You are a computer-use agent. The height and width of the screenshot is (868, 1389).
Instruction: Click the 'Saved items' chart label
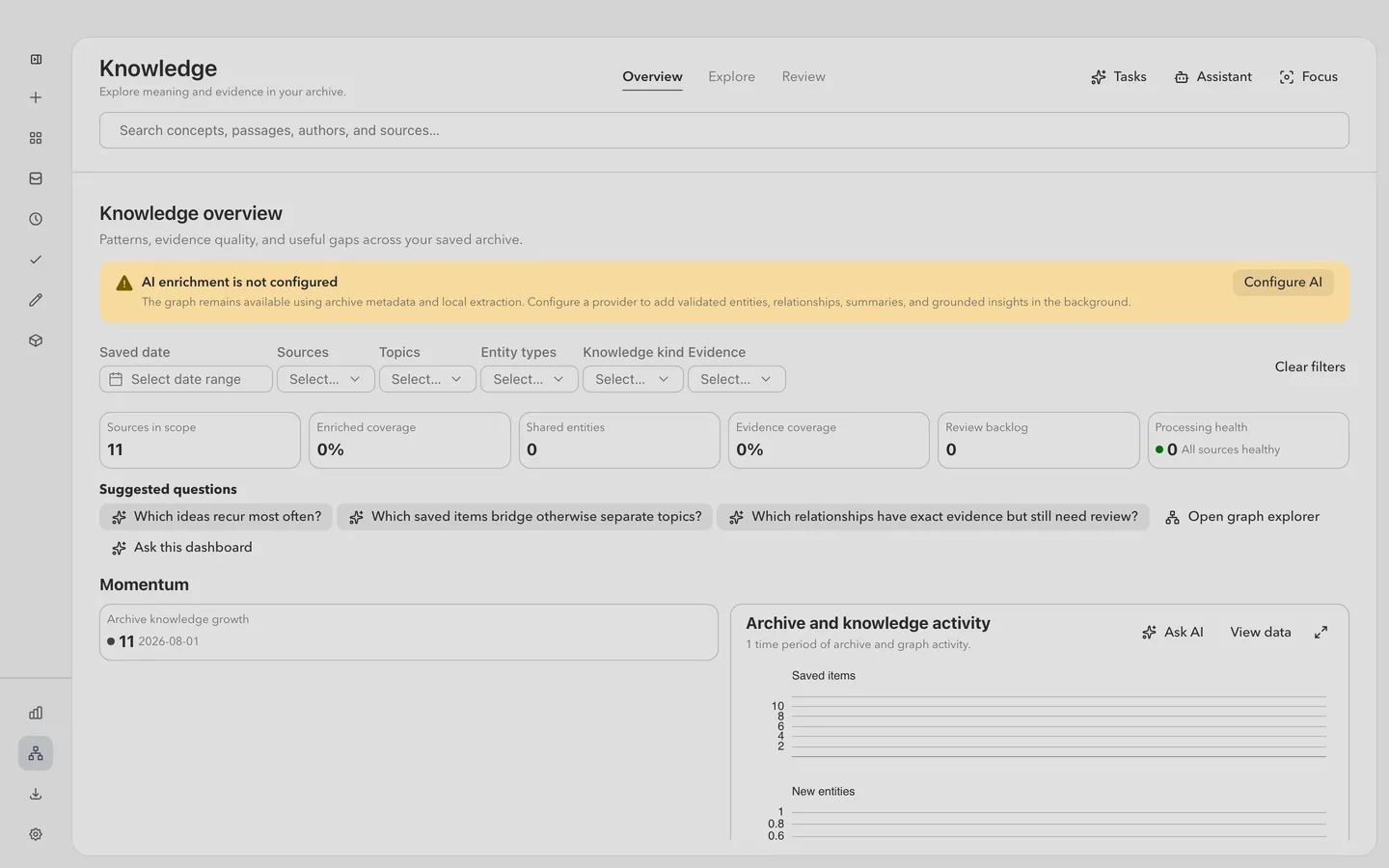pos(824,676)
